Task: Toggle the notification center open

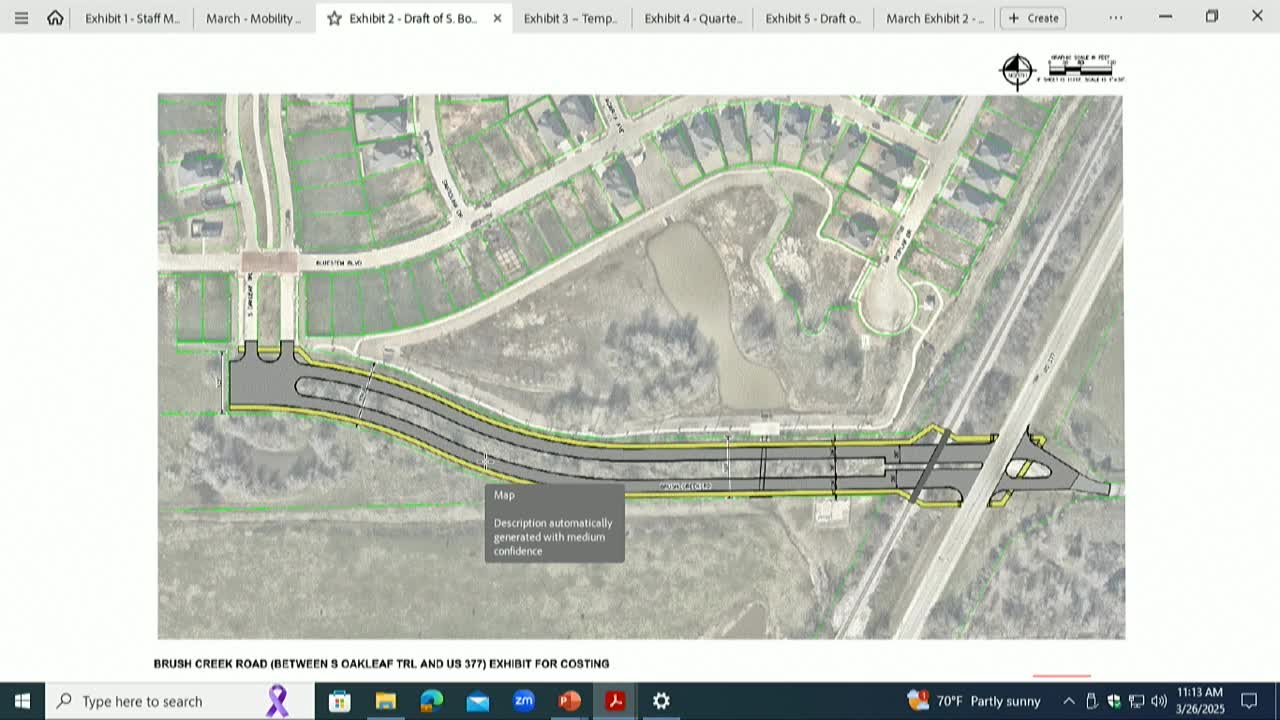Action: pyautogui.click(x=1251, y=701)
